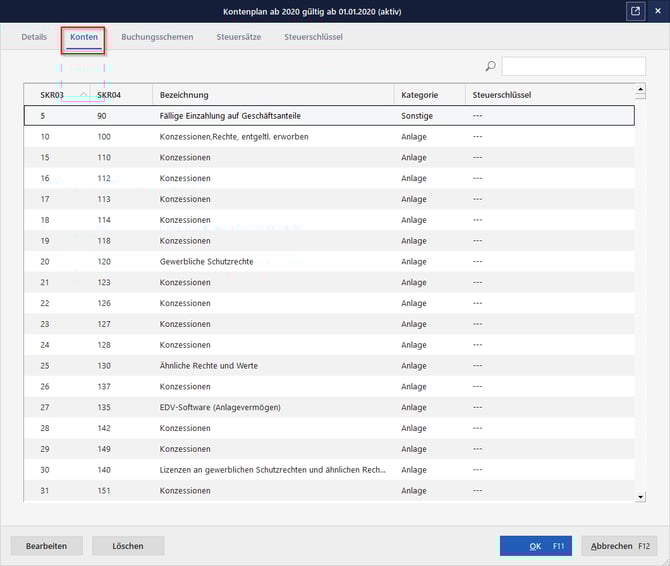Select 'Lizenzen an gewerblichen Schutzrechten' row

[x=329, y=470]
